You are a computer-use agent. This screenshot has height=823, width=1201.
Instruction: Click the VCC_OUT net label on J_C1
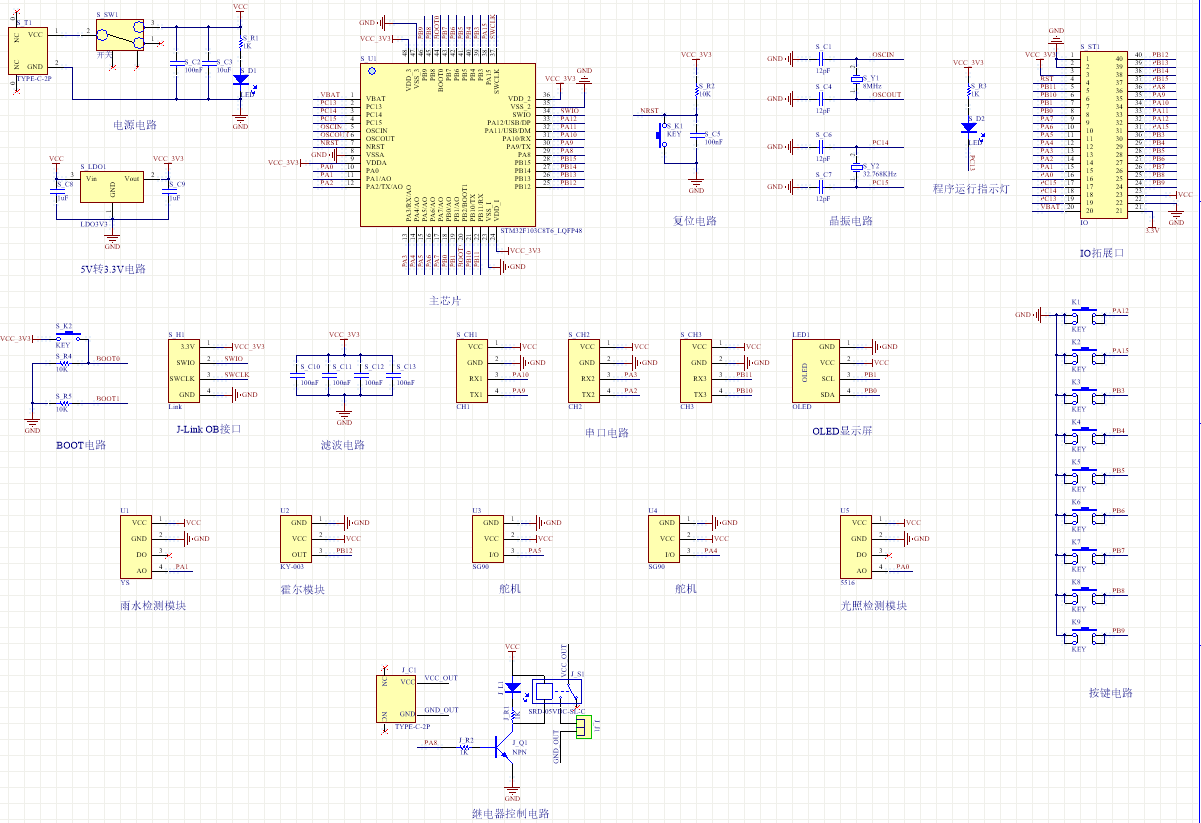441,678
